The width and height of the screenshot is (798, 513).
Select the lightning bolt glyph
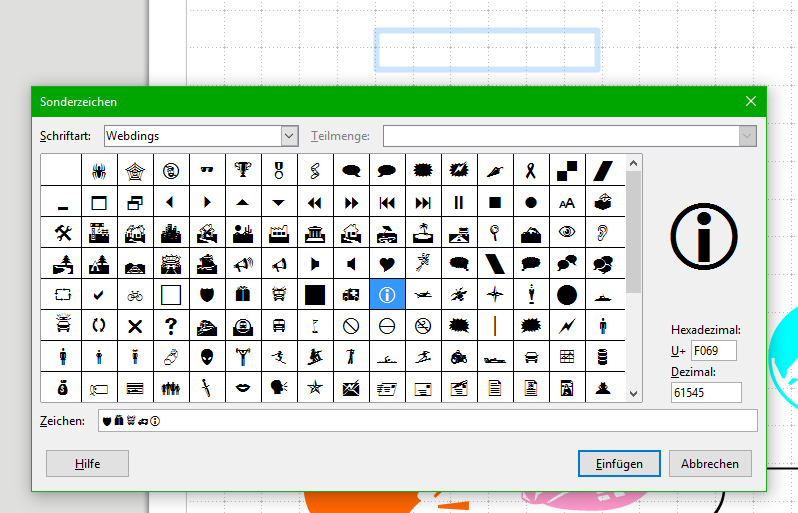coord(566,326)
